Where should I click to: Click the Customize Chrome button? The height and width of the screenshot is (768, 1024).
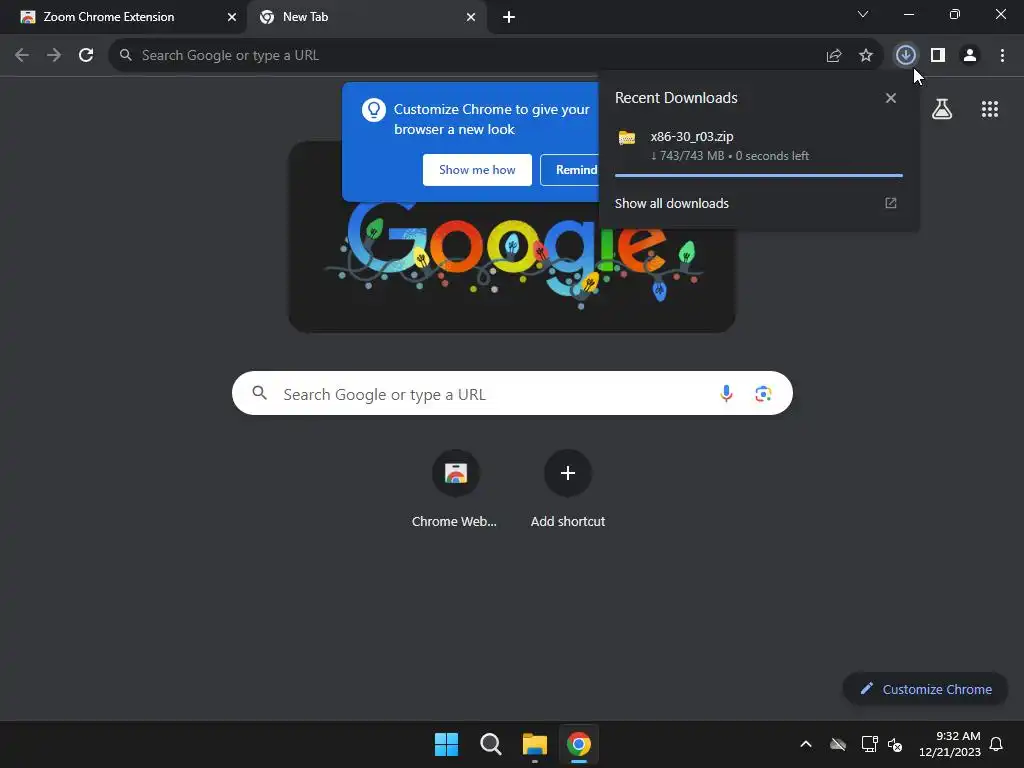pyautogui.click(x=926, y=689)
